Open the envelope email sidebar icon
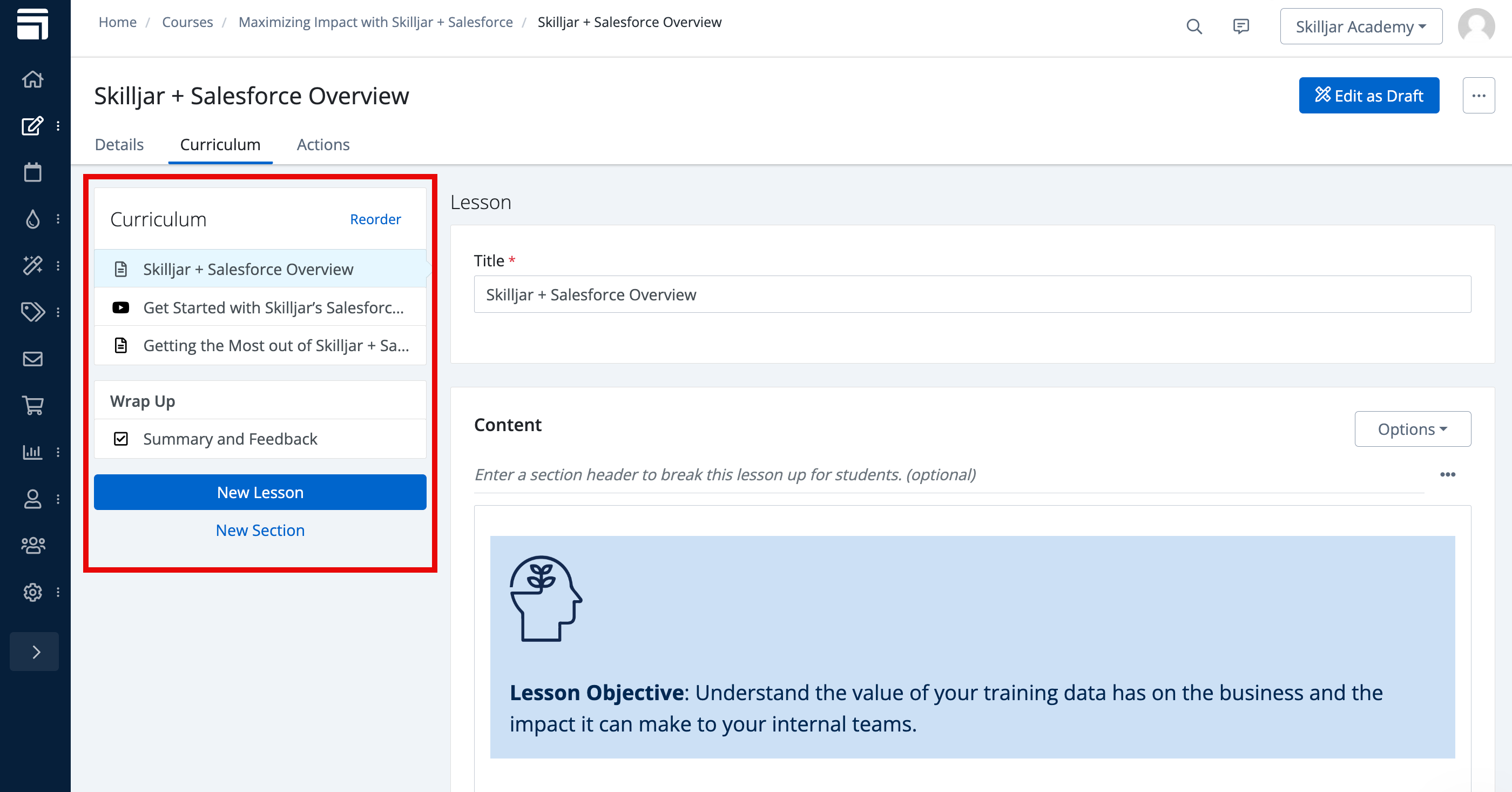This screenshot has height=792, width=1512. 33,359
